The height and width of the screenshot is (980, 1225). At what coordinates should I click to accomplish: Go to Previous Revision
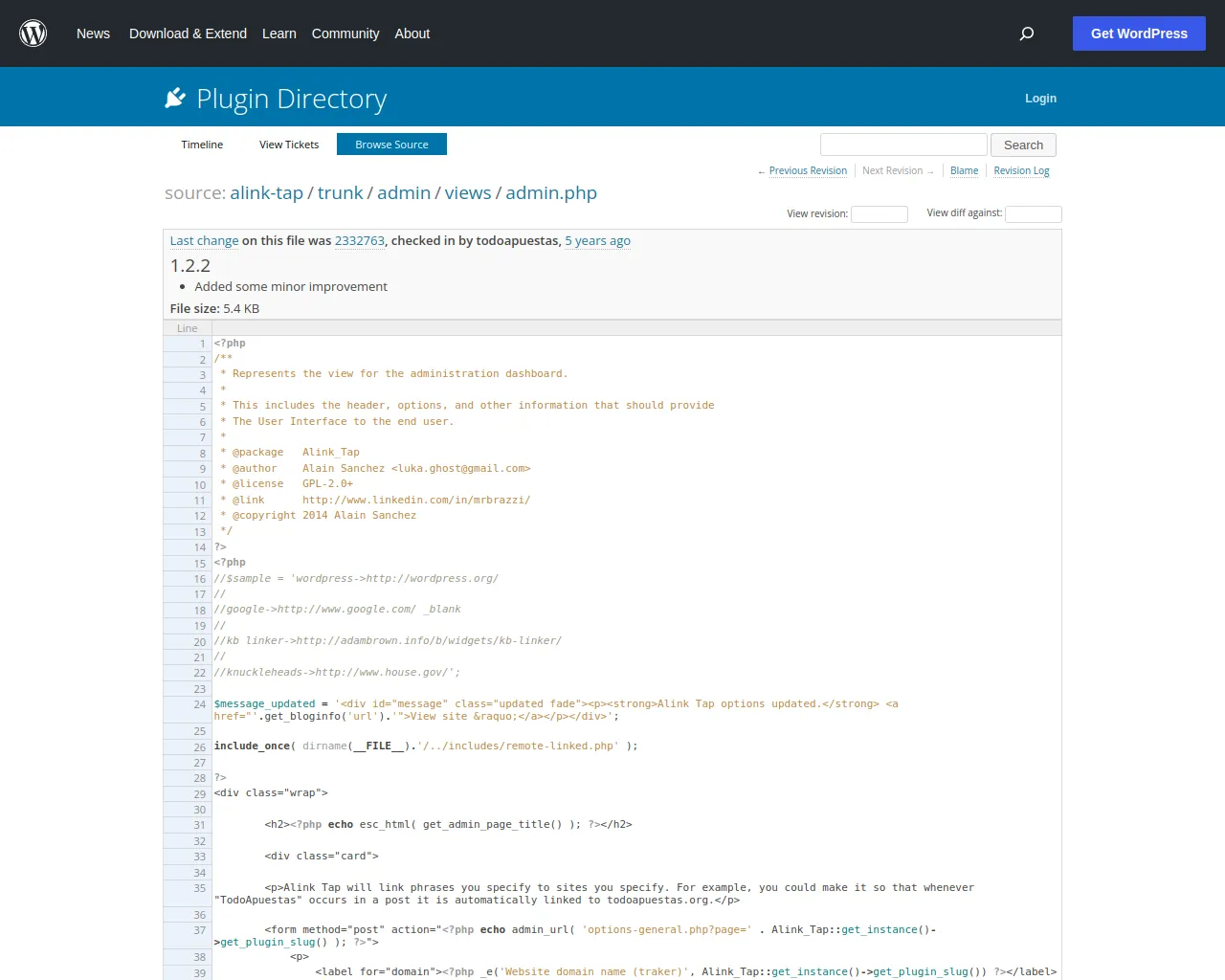click(808, 171)
